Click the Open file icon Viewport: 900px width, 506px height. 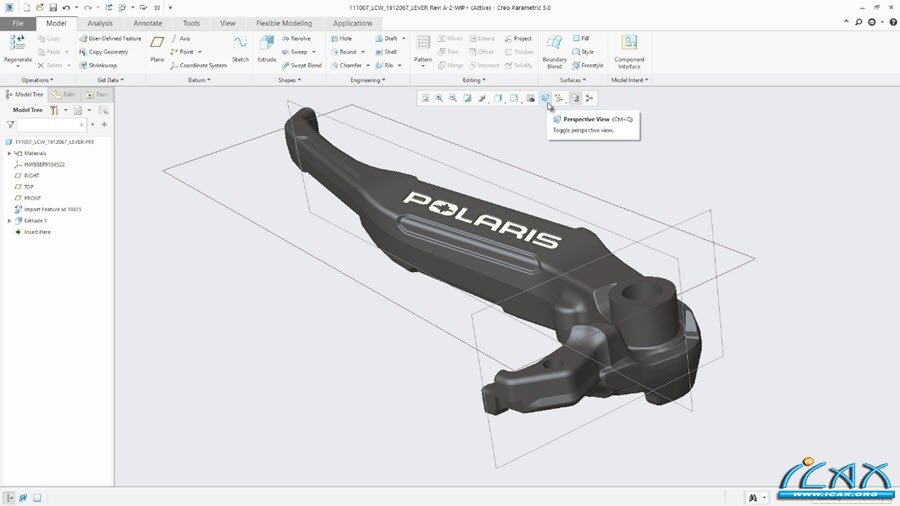point(39,7)
